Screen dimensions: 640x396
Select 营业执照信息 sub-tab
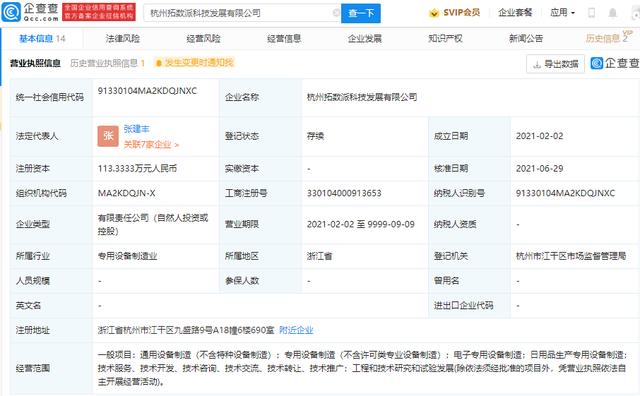[35, 63]
